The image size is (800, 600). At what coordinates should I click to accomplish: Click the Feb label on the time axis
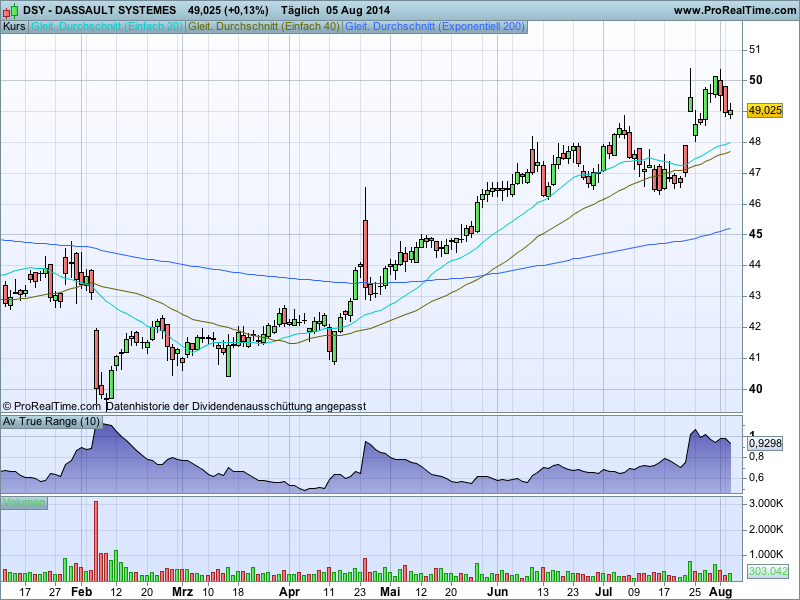pyautogui.click(x=81, y=592)
